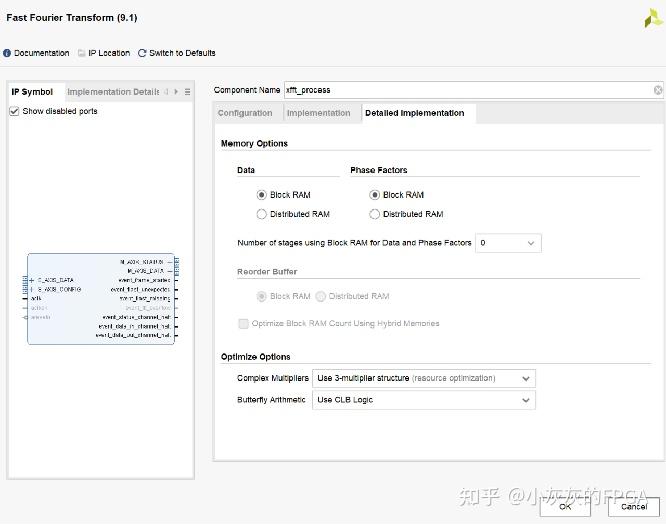
Task: Open the left panel tab list menu icon
Action: point(187,92)
